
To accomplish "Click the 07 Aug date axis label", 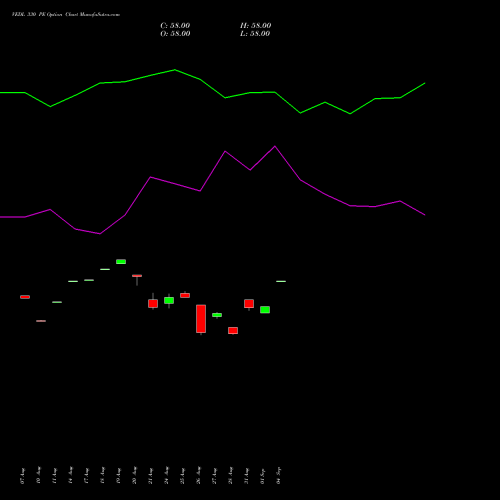I will pyautogui.click(x=23, y=476).
